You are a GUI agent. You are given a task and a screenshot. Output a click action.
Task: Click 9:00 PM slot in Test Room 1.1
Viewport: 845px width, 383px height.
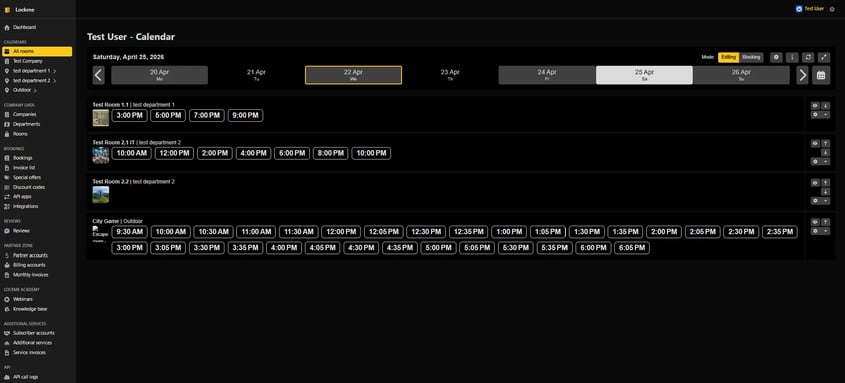pyautogui.click(x=245, y=115)
